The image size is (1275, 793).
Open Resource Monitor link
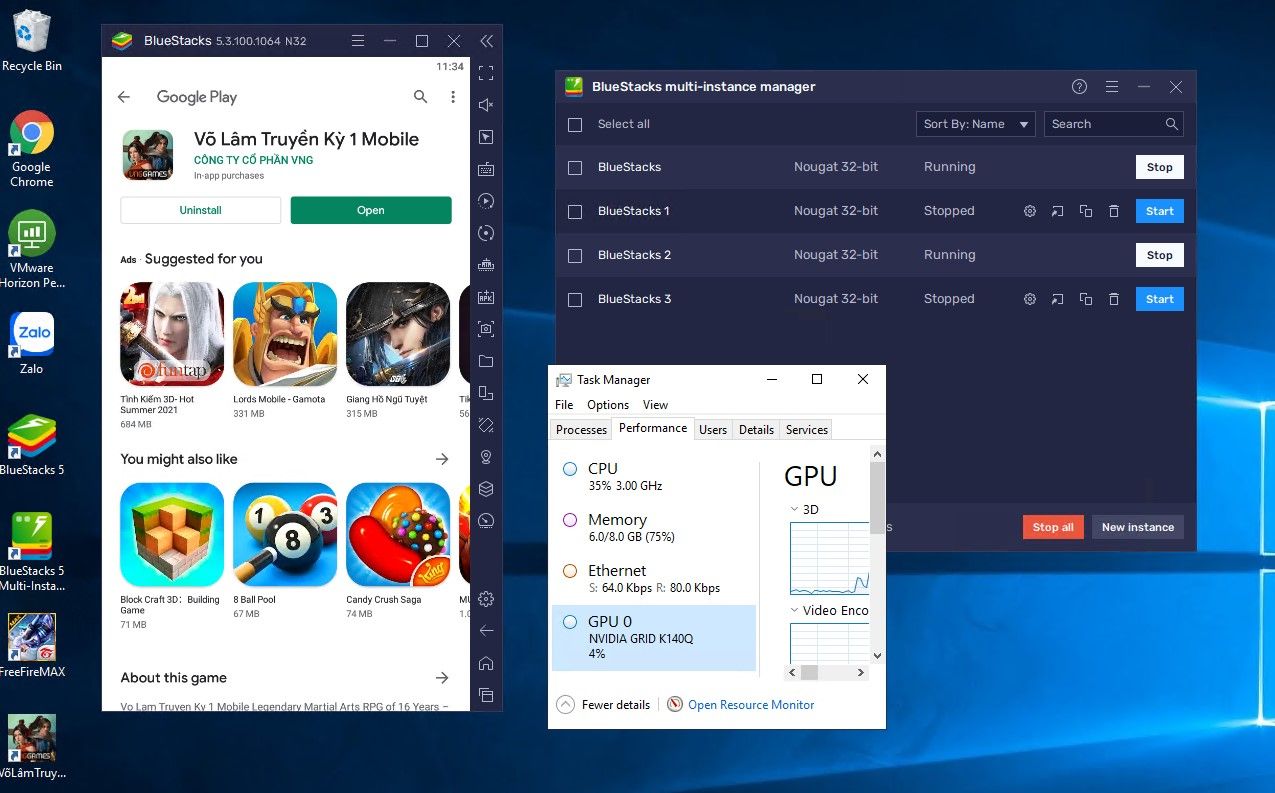pyautogui.click(x=750, y=705)
